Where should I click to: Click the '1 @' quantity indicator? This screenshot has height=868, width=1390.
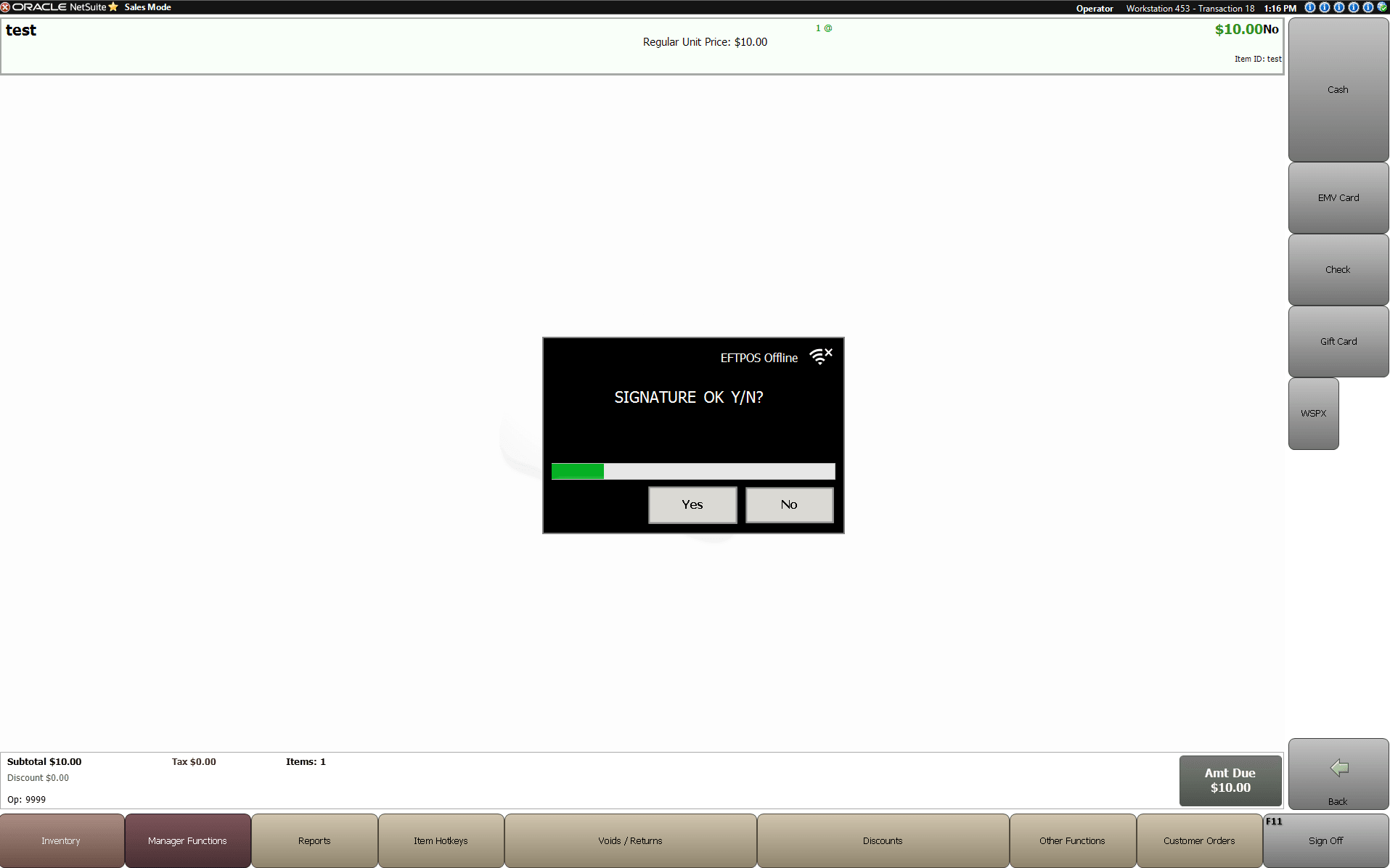click(x=824, y=28)
